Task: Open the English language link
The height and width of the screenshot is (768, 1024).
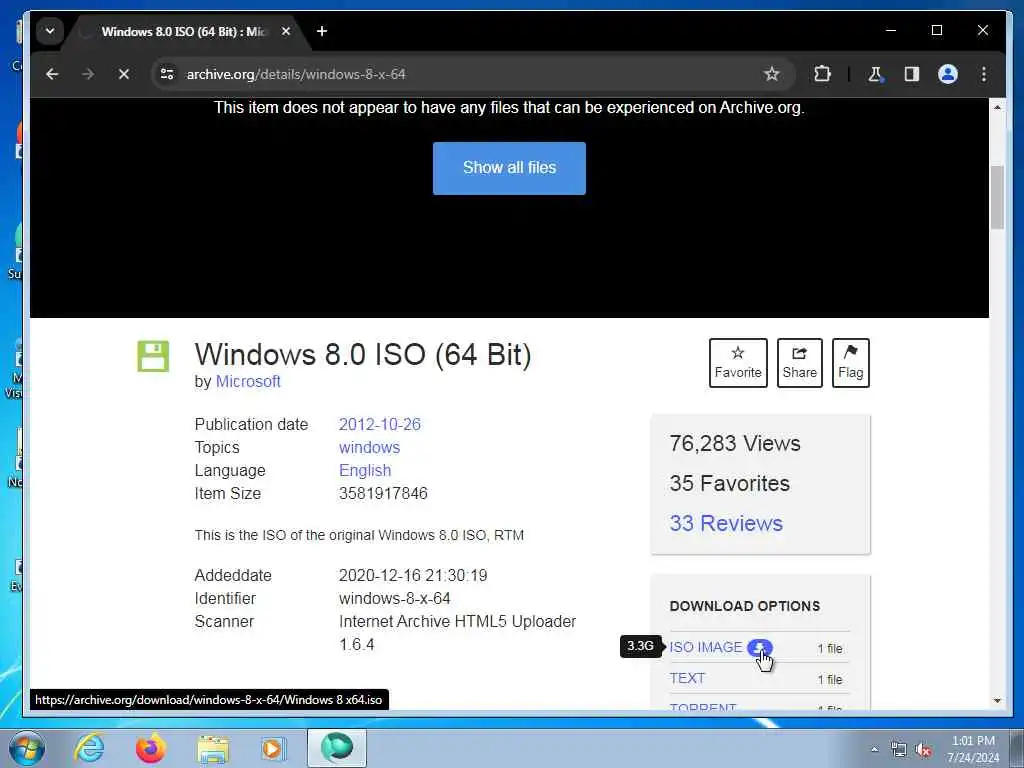Action: (365, 470)
